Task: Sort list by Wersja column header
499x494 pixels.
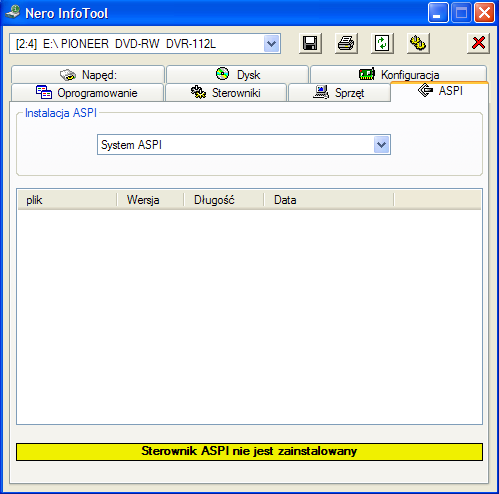Action: pos(150,200)
